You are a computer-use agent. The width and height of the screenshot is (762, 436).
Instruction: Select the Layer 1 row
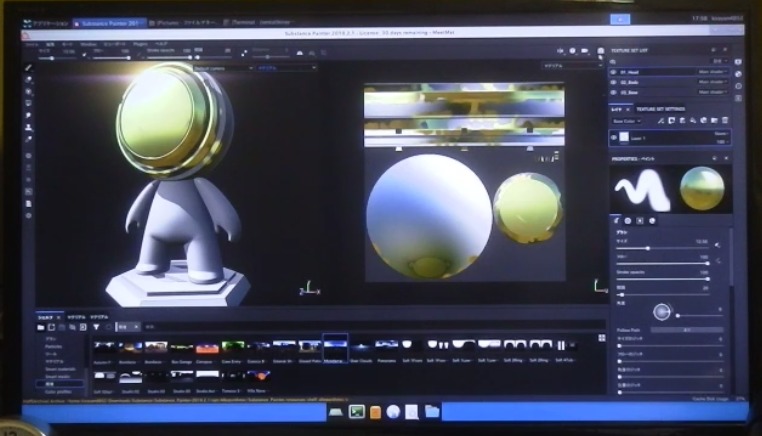[x=670, y=138]
